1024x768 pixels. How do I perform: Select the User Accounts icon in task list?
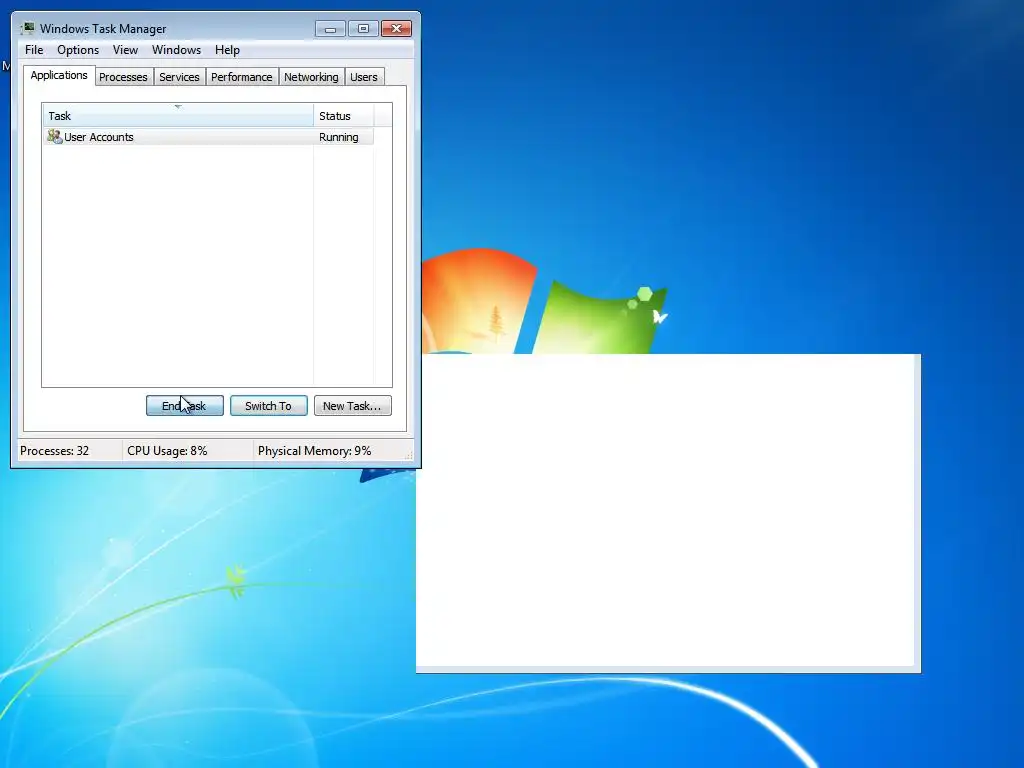coord(54,136)
